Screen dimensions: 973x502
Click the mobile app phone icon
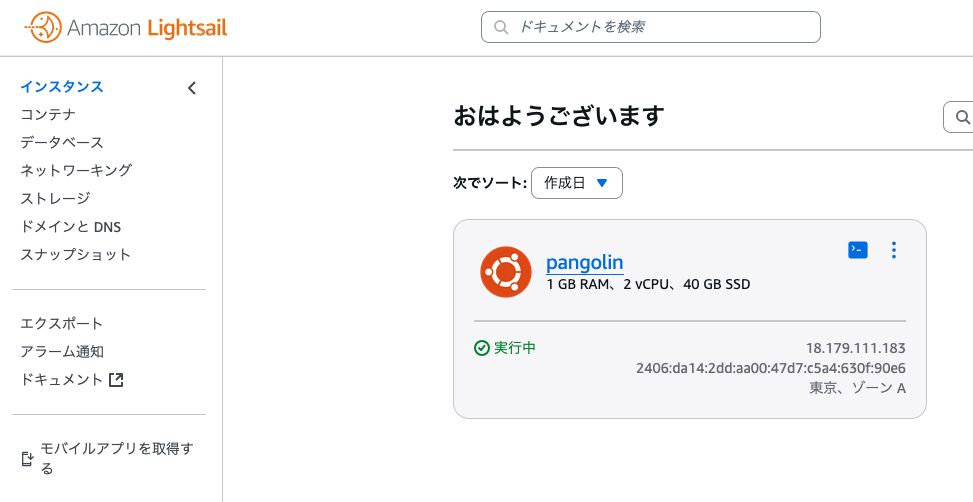[x=28, y=459]
